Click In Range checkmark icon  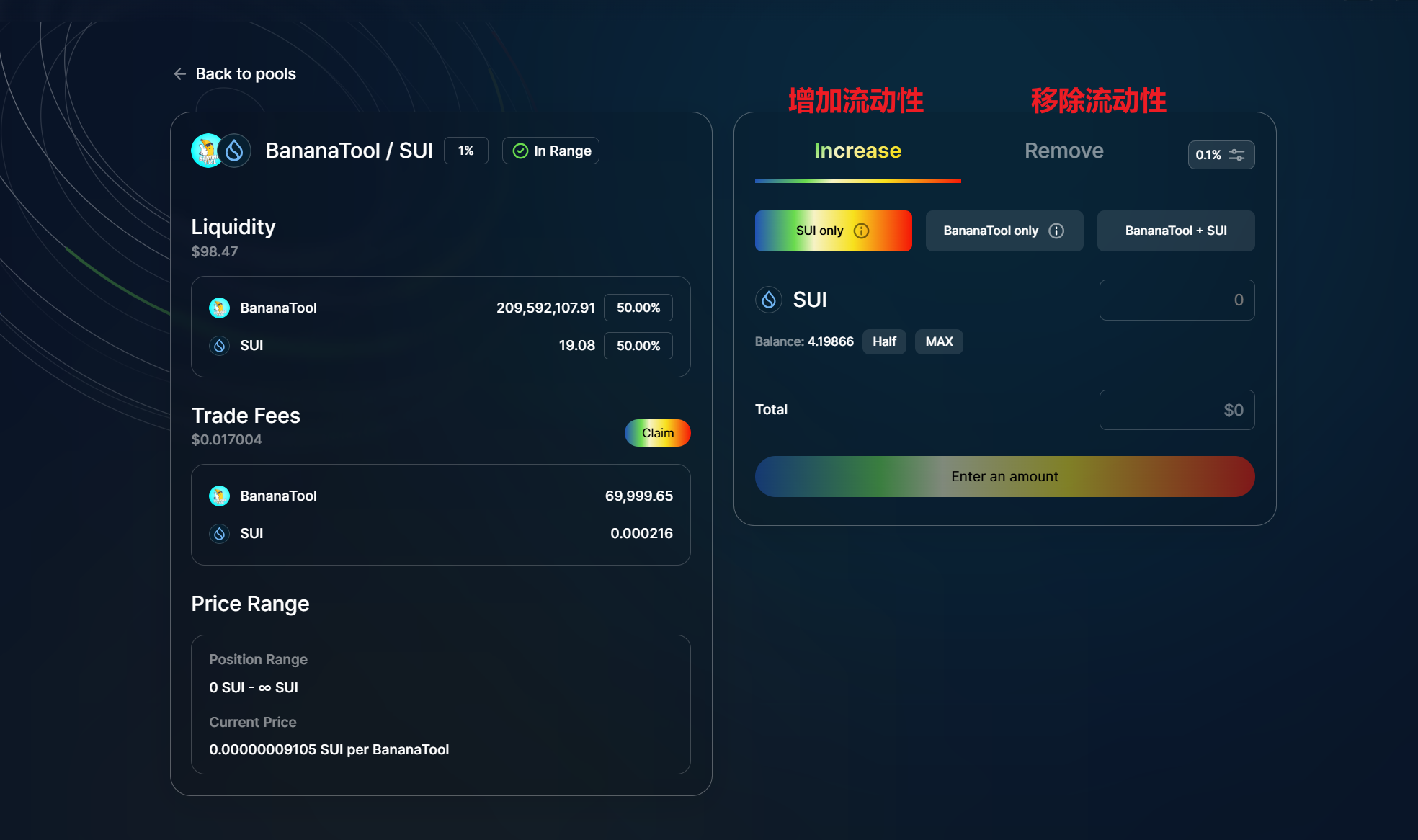coord(520,151)
